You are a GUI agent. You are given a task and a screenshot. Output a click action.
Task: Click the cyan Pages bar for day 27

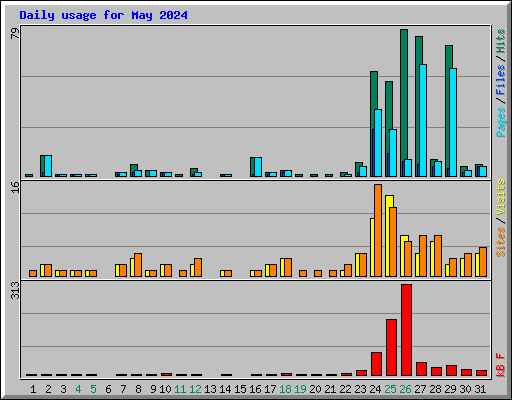[423, 120]
